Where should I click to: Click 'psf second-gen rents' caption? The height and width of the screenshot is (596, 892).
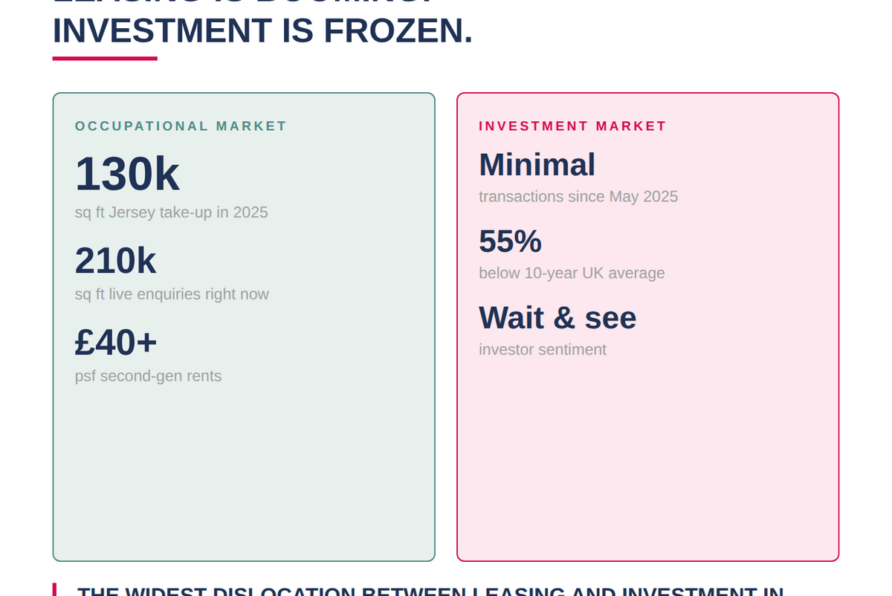pos(148,376)
